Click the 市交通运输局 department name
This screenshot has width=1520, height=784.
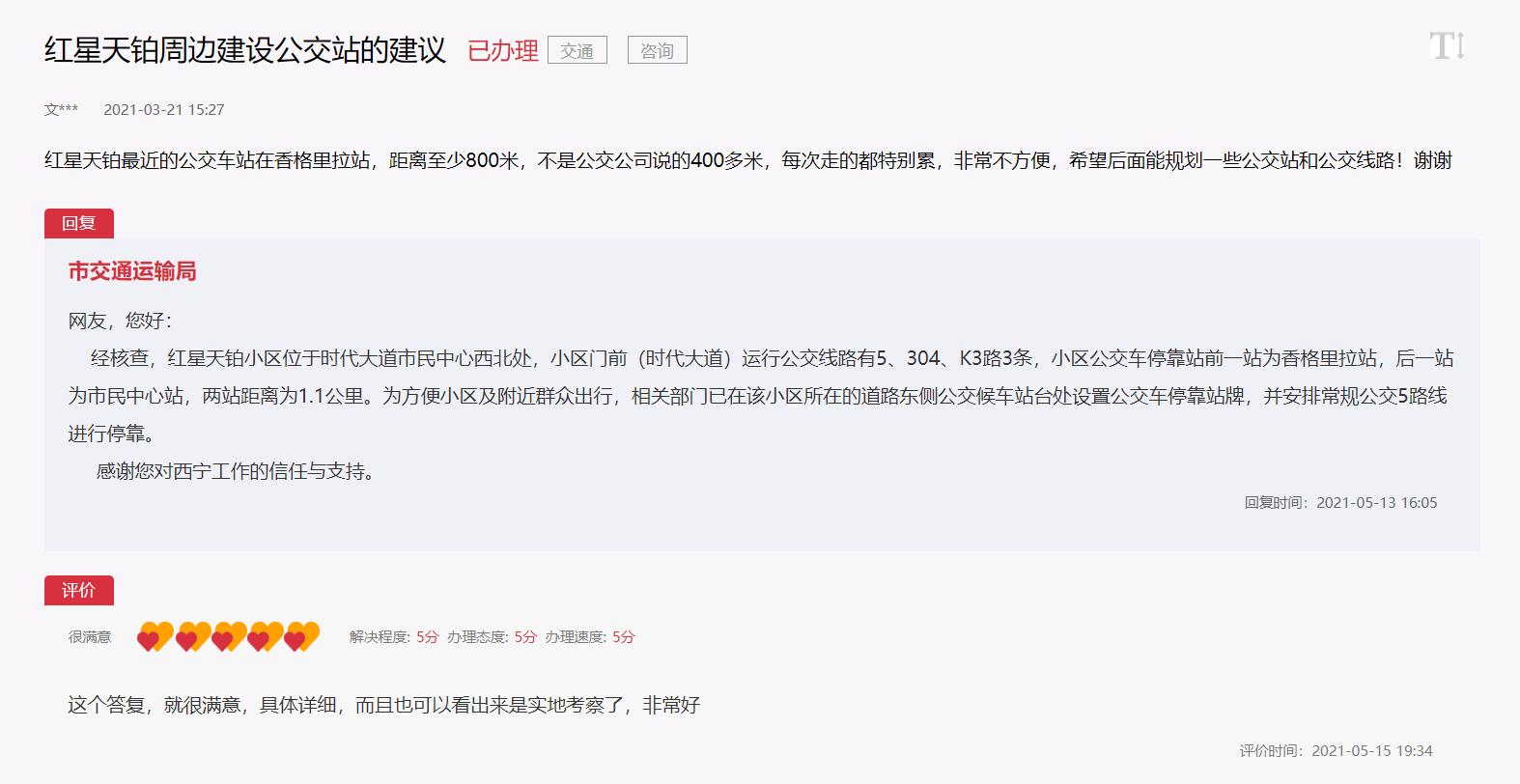(x=132, y=271)
